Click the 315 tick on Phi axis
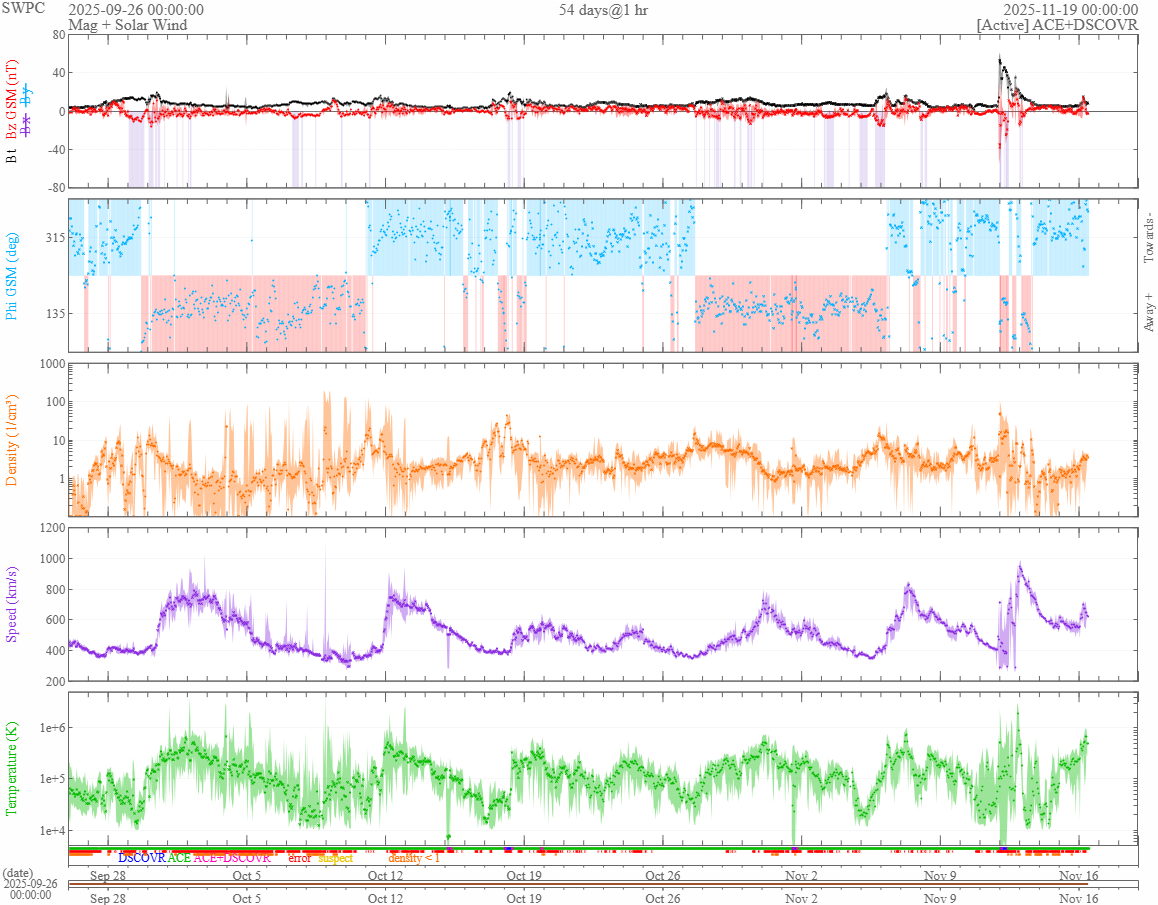Image resolution: width=1158 pixels, height=905 pixels. pyautogui.click(x=55, y=237)
